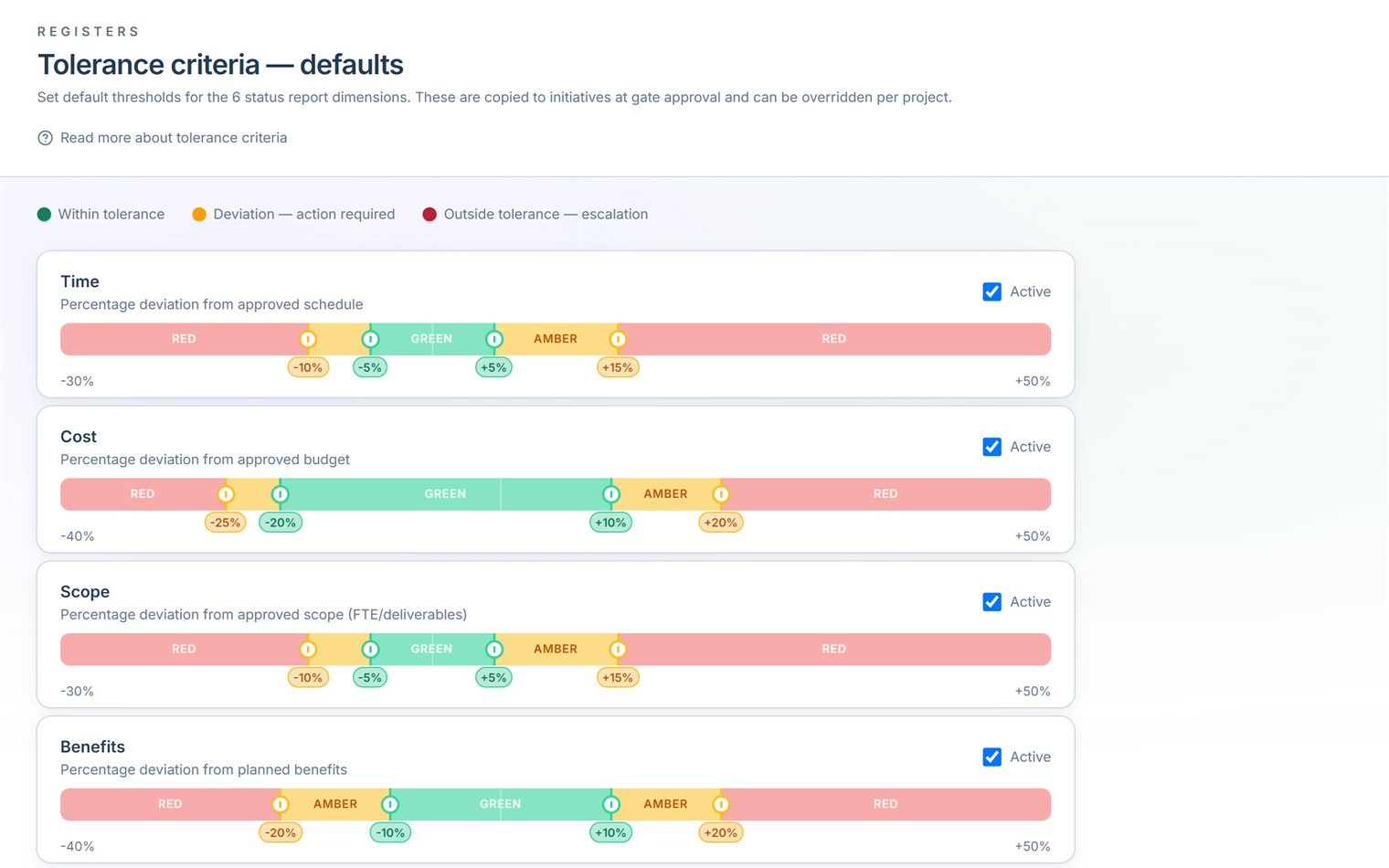Select the -20% slider handle on the Benefits bar
Image resolution: width=1389 pixels, height=868 pixels.
281,805
